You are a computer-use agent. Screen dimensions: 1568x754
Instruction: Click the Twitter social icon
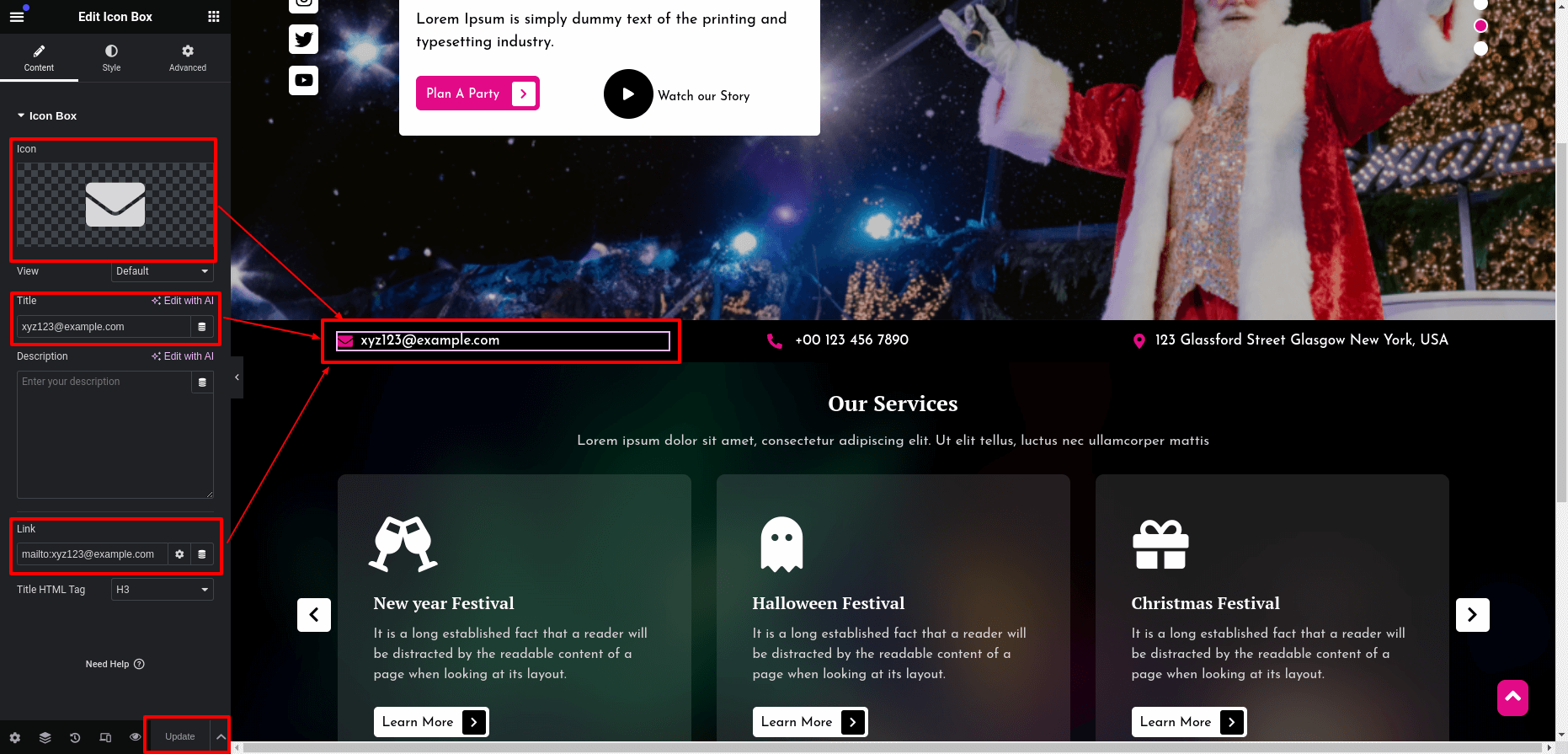point(304,40)
